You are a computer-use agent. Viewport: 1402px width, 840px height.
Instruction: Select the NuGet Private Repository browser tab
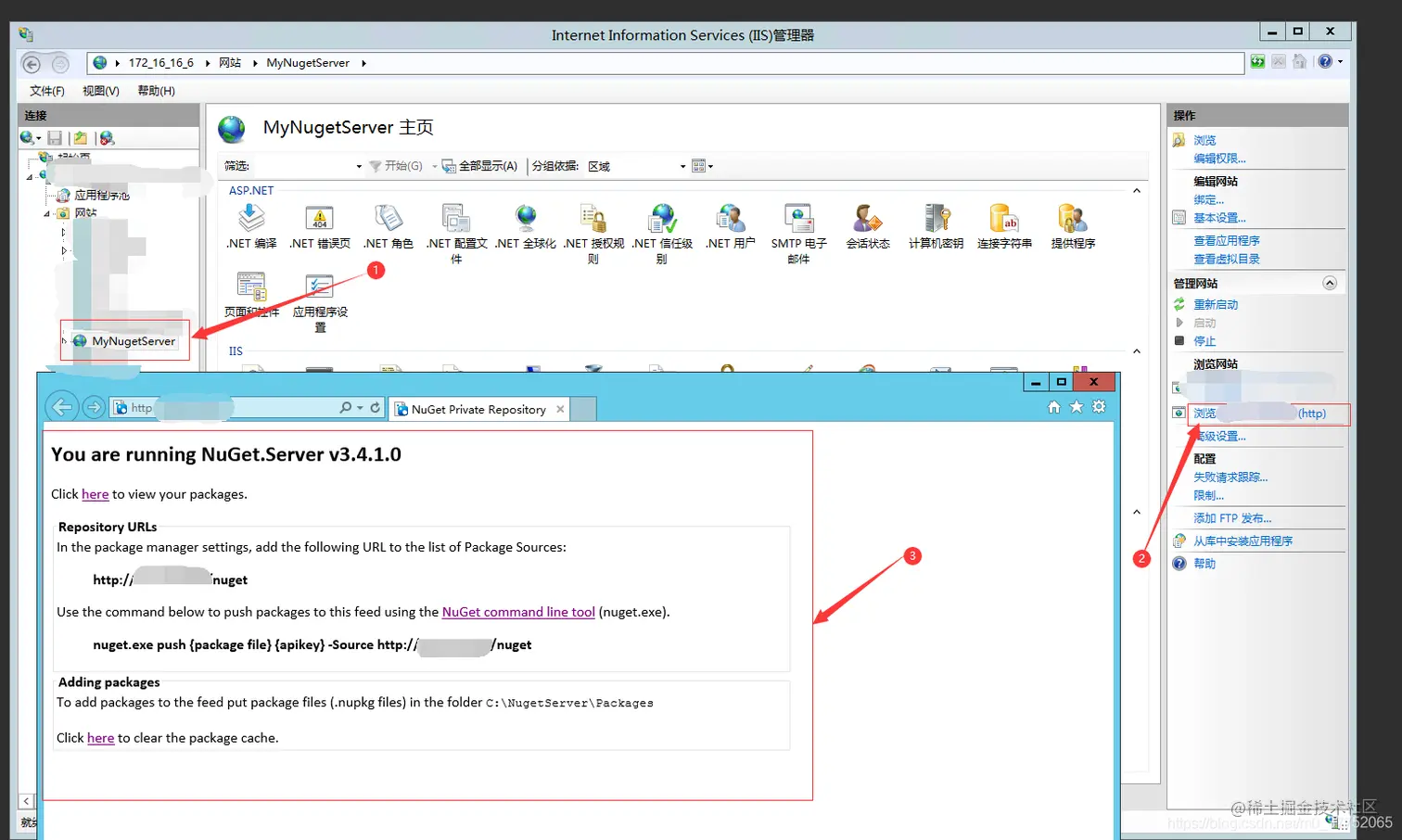click(478, 409)
